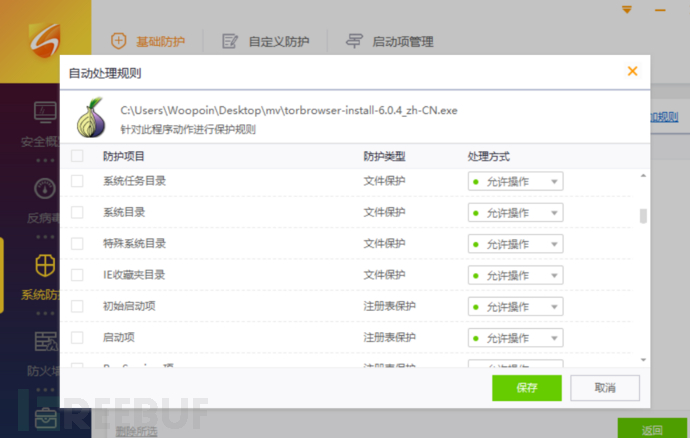The width and height of the screenshot is (690, 438).
Task: Open handling dropdown for 启动项
Action: 515,338
